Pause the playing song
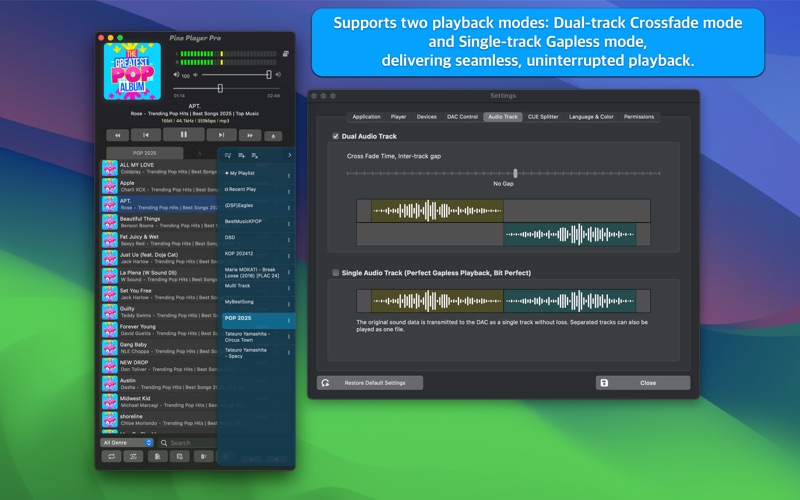This screenshot has width=800, height=500. [x=184, y=135]
